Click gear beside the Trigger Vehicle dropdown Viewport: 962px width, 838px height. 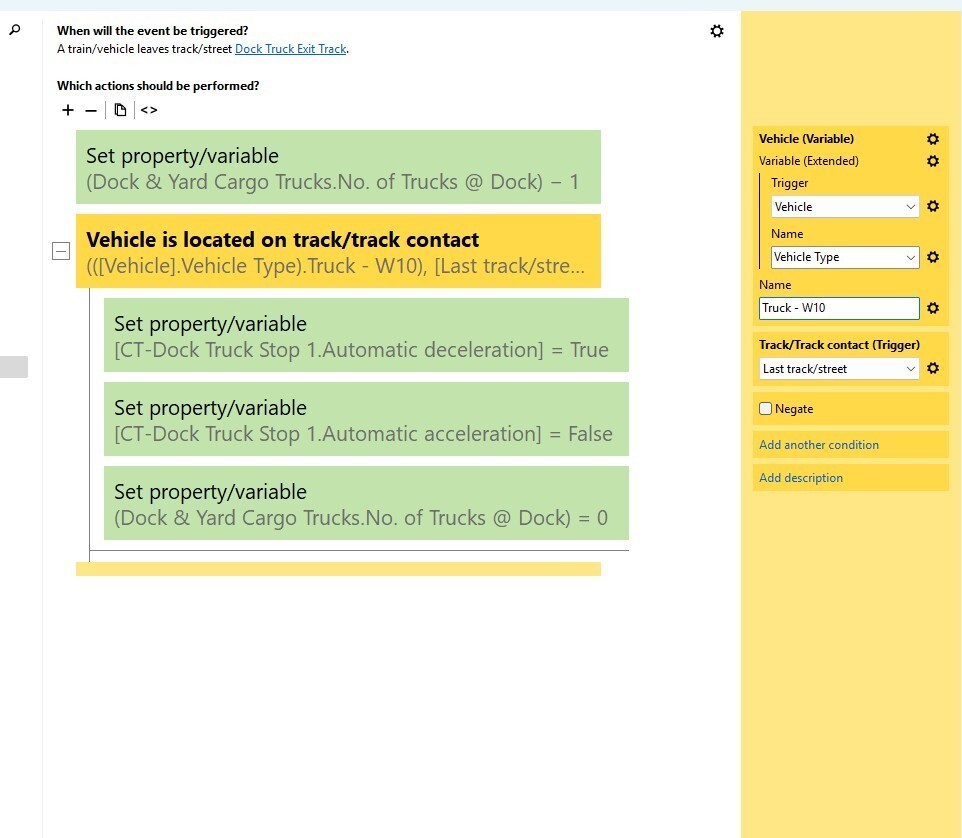pyautogui.click(x=933, y=206)
